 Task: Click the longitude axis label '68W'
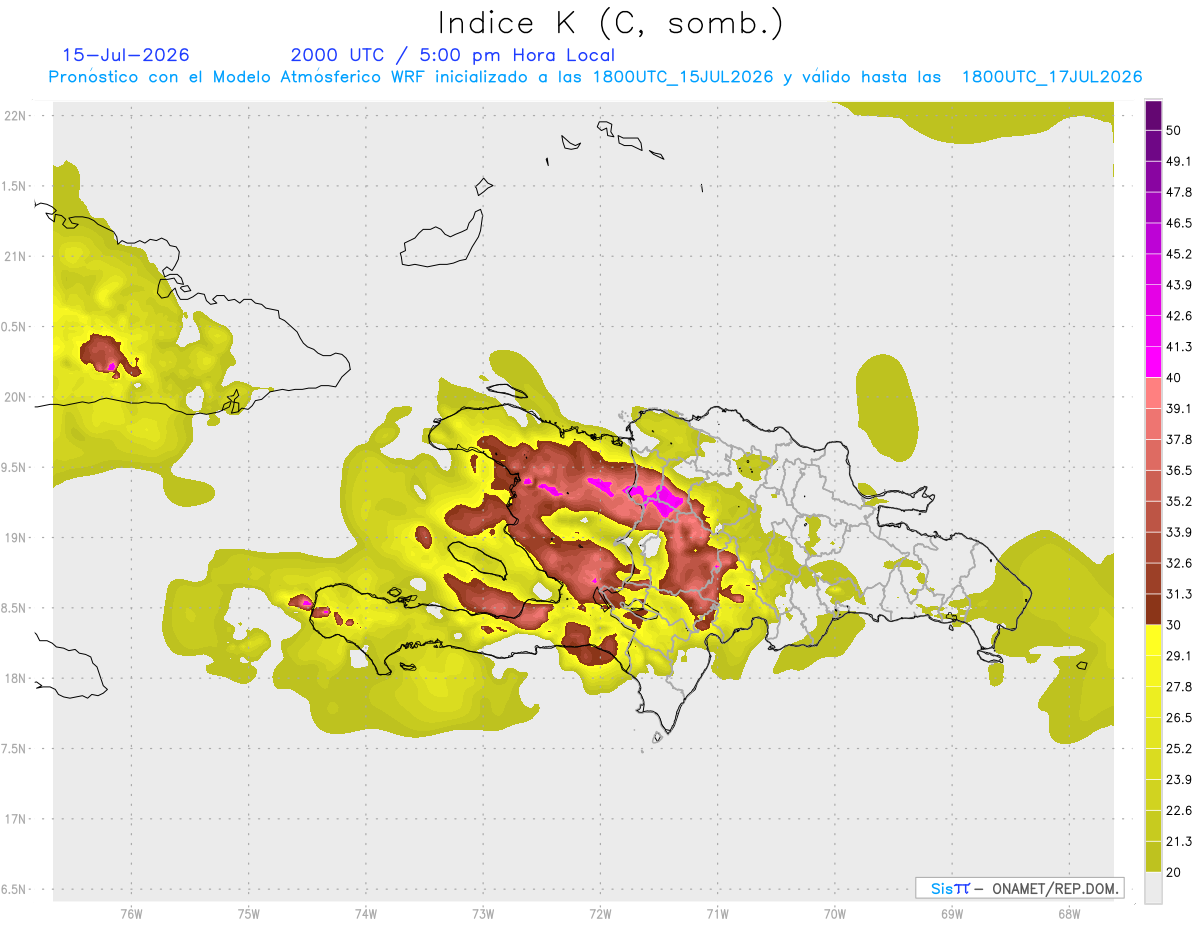[x=1069, y=914]
